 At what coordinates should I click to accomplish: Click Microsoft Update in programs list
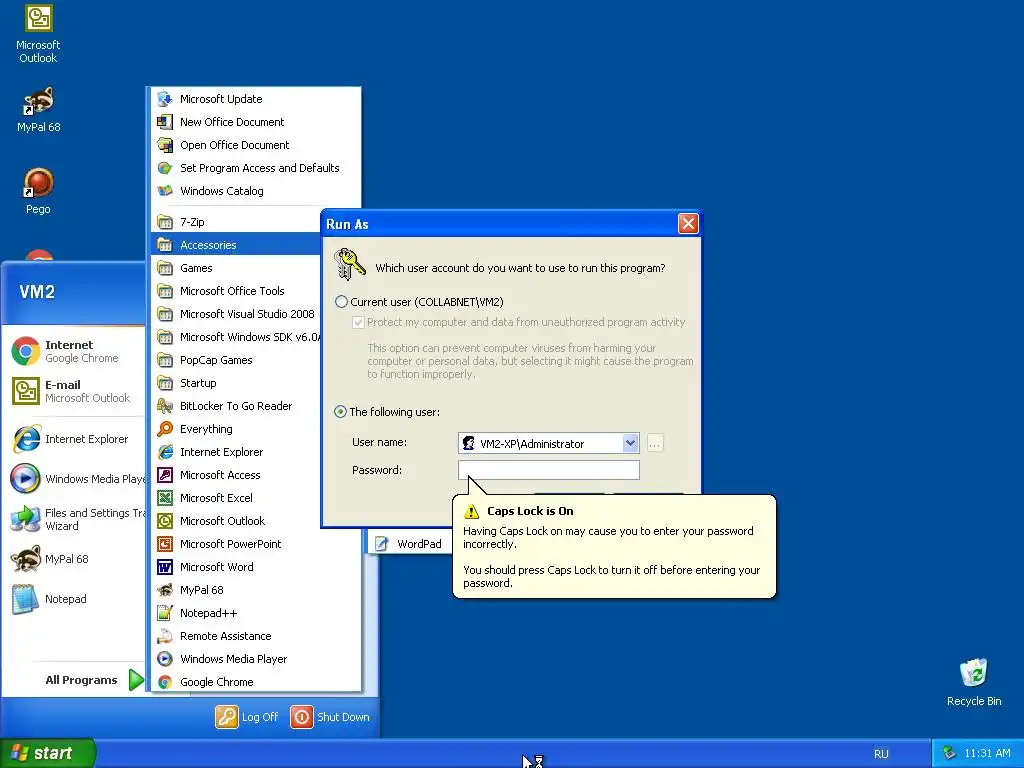[256, 99]
